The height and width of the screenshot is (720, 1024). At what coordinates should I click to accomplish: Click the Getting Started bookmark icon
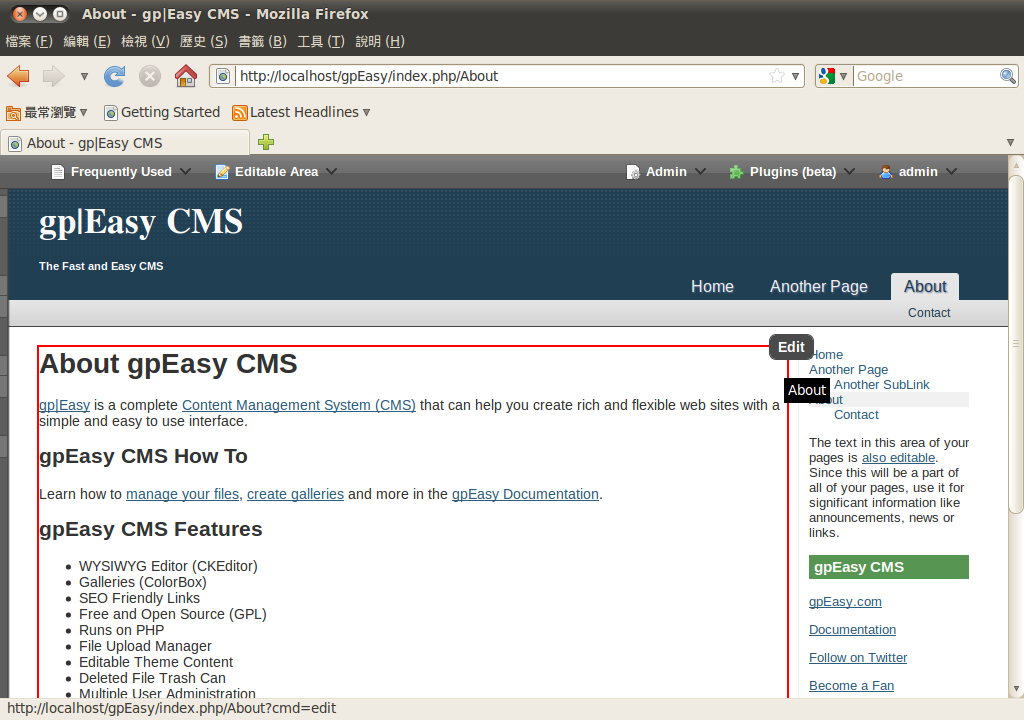(x=111, y=113)
